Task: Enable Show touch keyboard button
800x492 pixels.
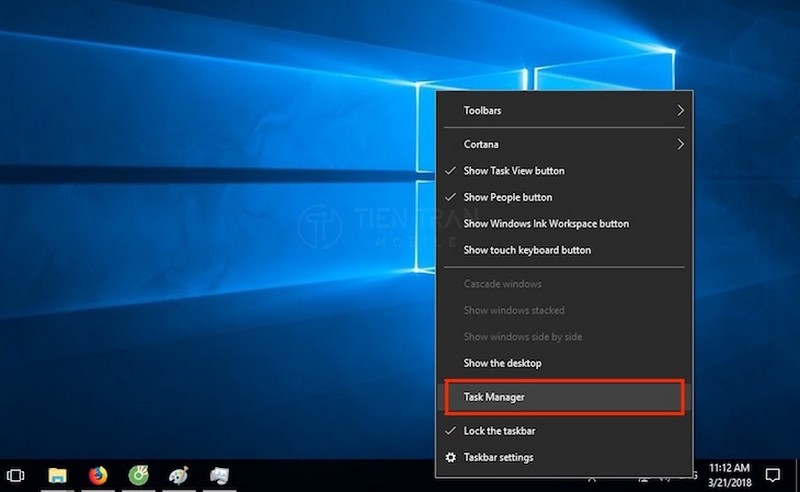Action: 527,250
